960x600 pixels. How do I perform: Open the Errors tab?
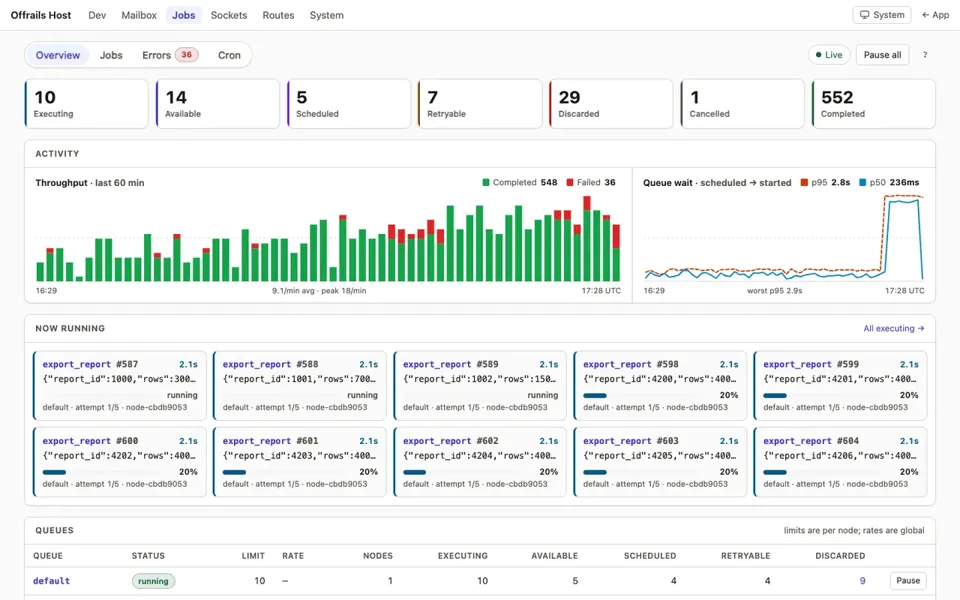pyautogui.click(x=170, y=55)
